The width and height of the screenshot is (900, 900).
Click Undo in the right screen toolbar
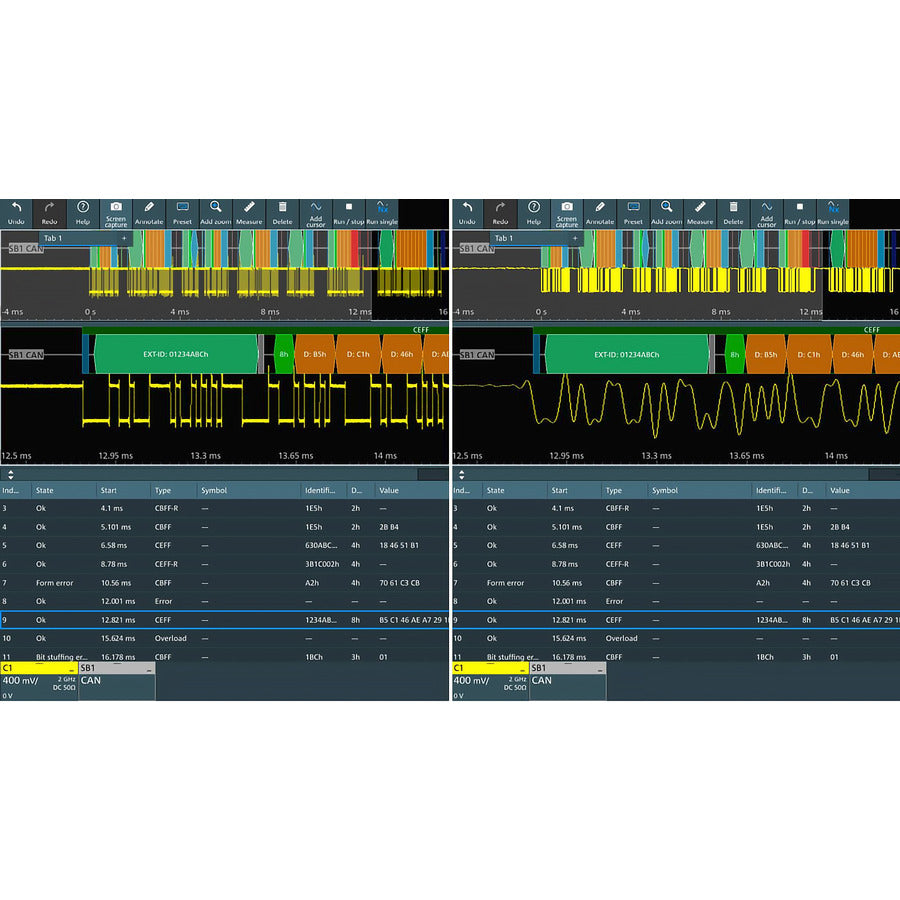467,214
